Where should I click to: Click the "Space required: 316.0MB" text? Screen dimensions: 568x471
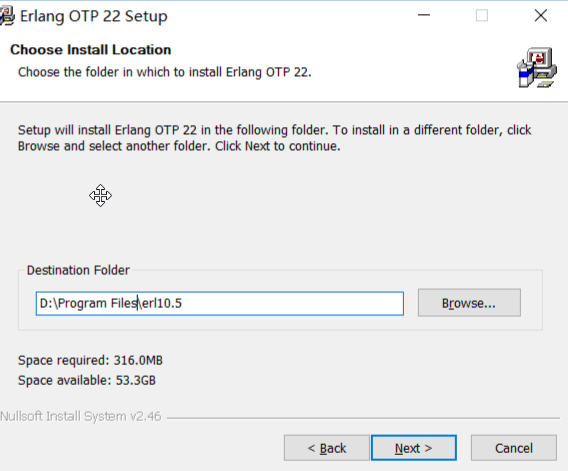click(x=90, y=360)
